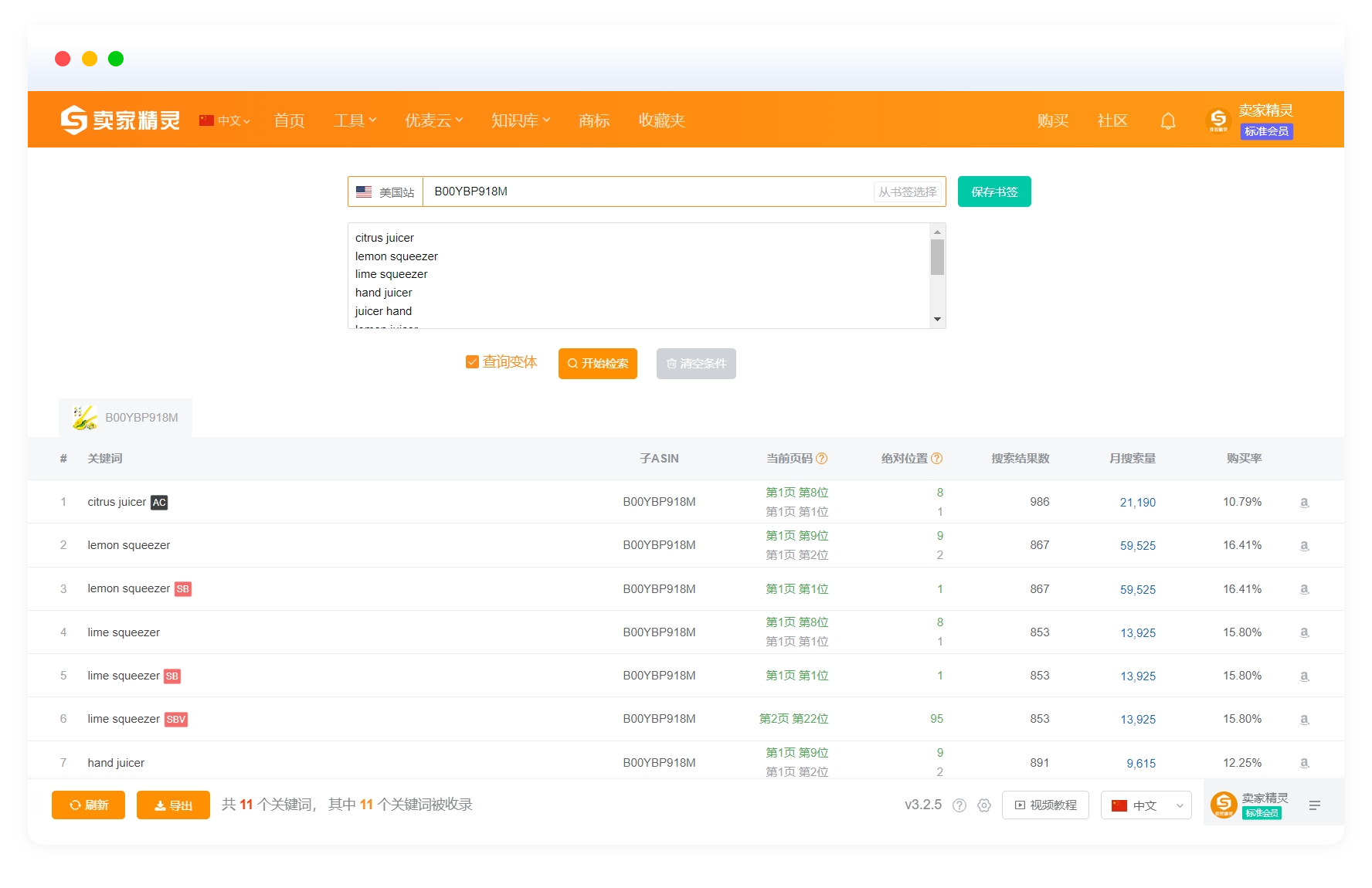Click monthly searches 21,190 link
The image size is (1372, 888).
[1138, 502]
